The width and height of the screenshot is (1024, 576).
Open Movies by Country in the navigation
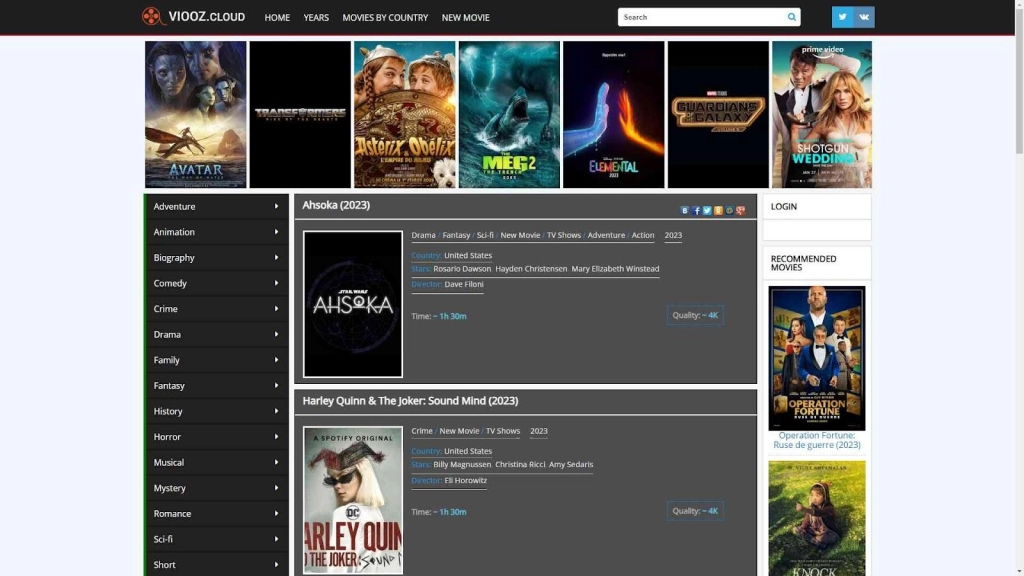tap(385, 18)
